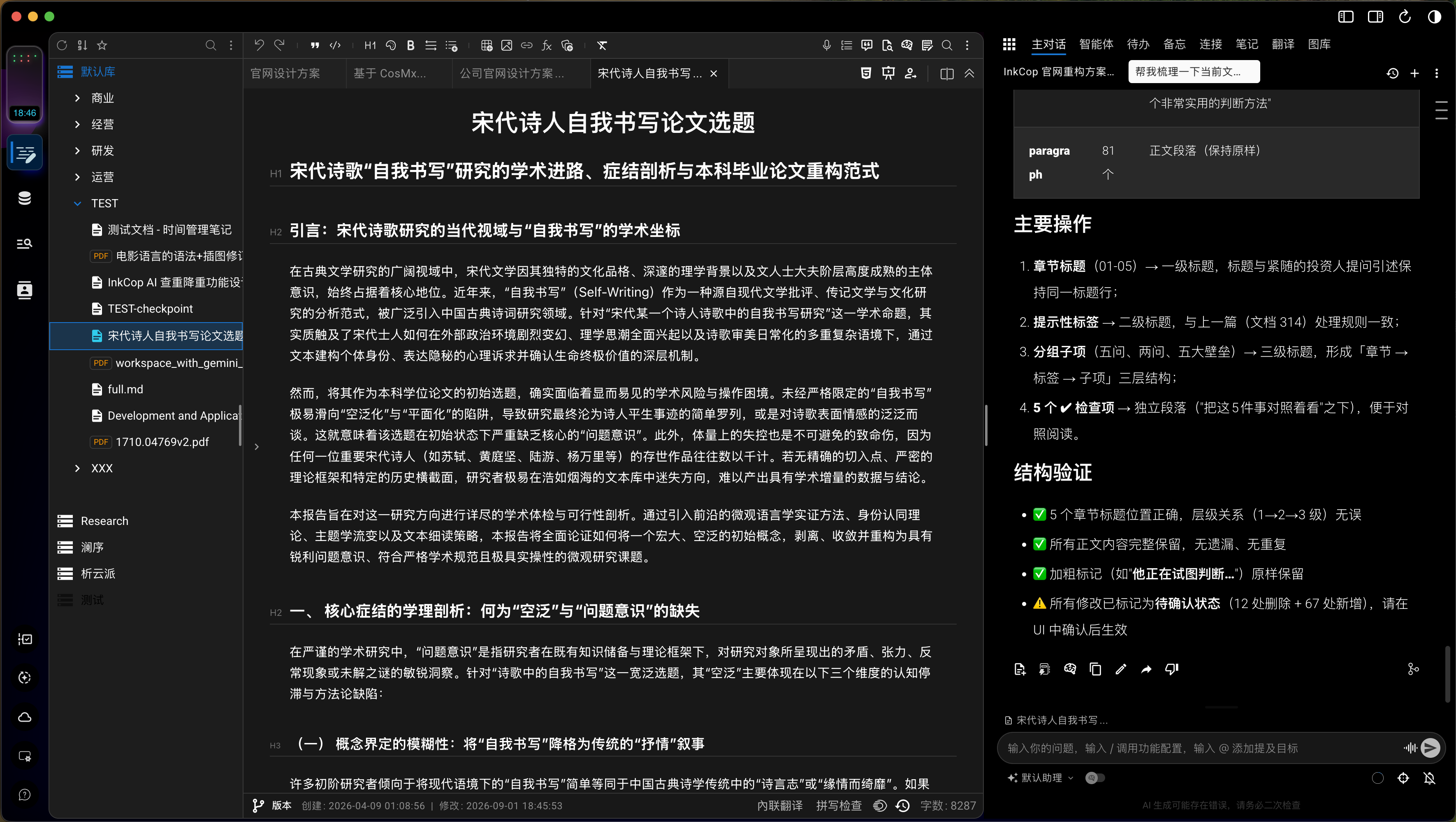Open version history clock icon in status bar
This screenshot has width=1456, height=822.
pyautogui.click(x=903, y=806)
